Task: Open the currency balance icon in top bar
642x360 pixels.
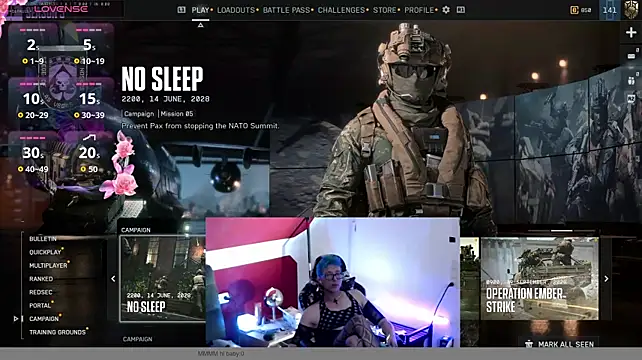Action: pos(574,10)
